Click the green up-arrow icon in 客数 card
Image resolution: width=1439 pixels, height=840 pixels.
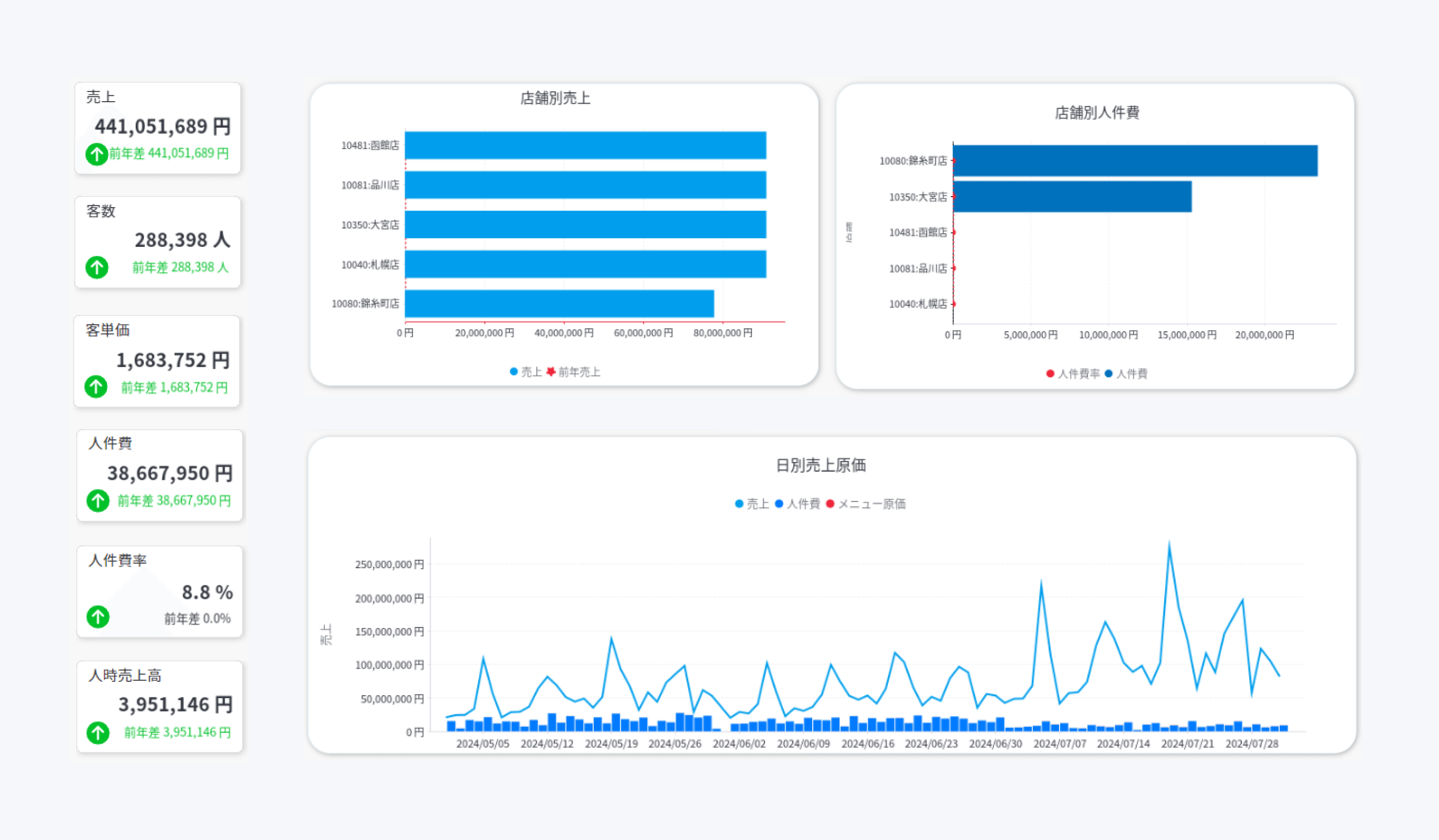coord(96,267)
